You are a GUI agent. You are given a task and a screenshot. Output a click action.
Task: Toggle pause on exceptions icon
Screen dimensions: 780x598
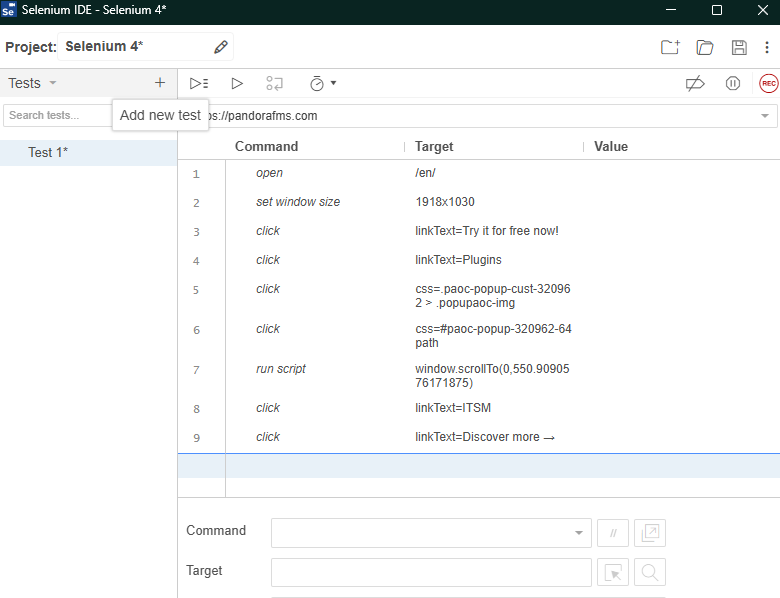coord(733,83)
